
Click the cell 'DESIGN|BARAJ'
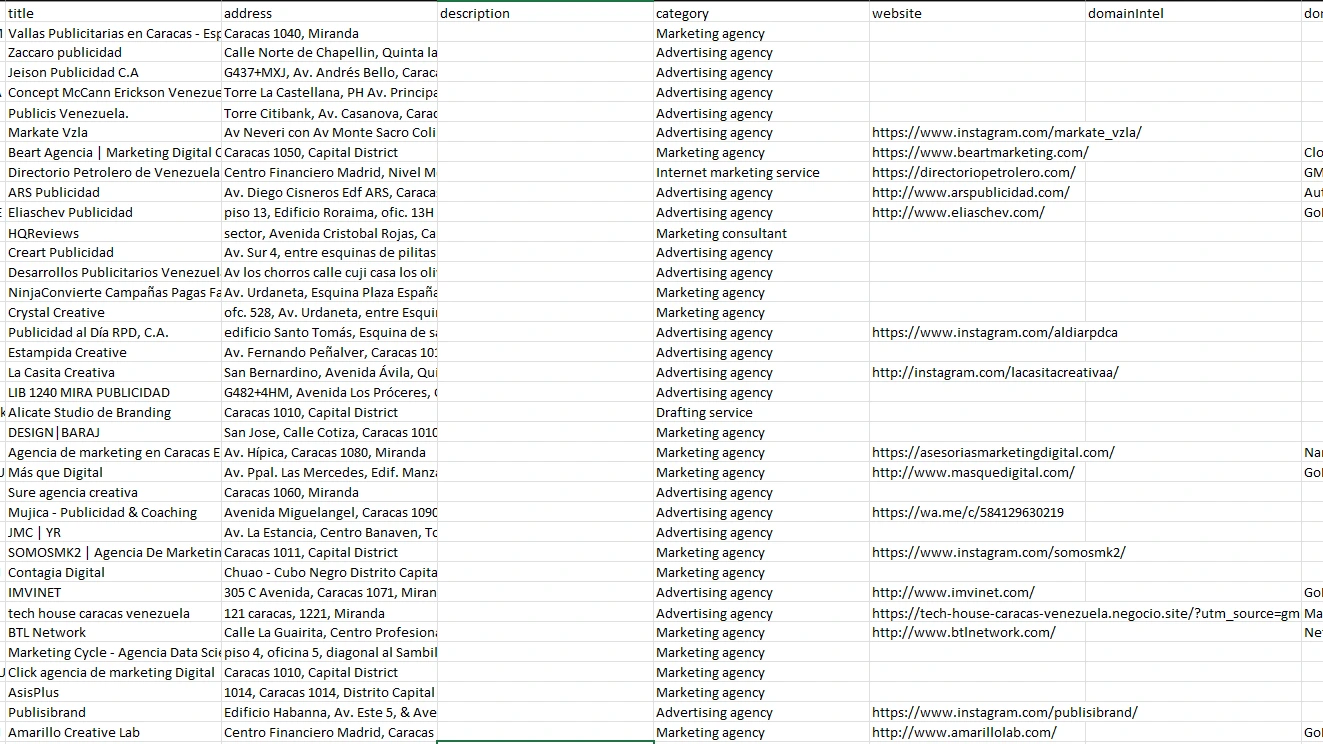pos(113,433)
